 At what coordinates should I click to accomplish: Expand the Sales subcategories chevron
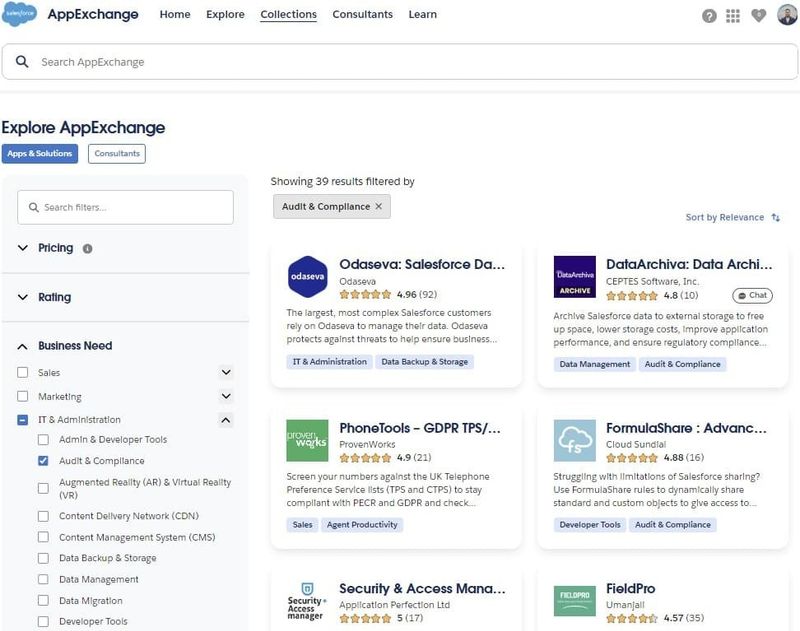tap(226, 372)
